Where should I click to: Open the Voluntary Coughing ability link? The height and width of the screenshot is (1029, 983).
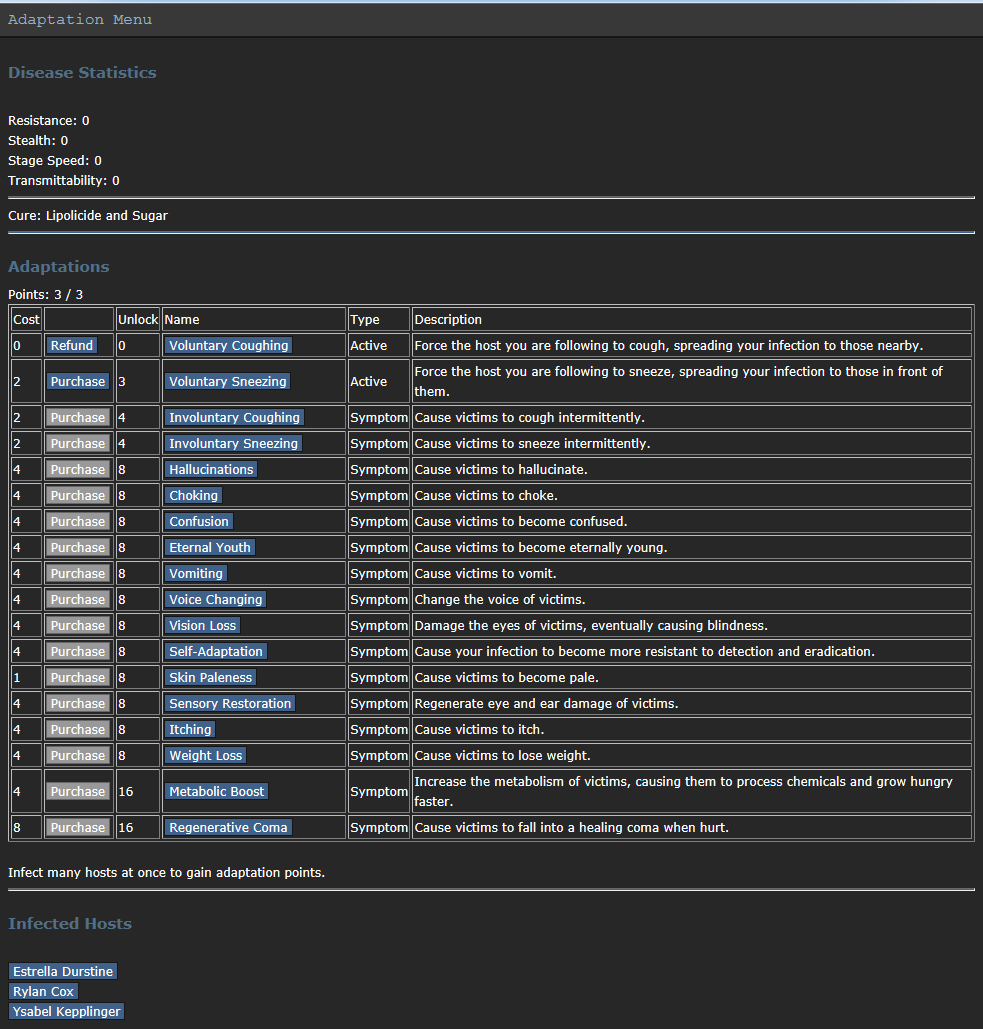click(x=228, y=346)
